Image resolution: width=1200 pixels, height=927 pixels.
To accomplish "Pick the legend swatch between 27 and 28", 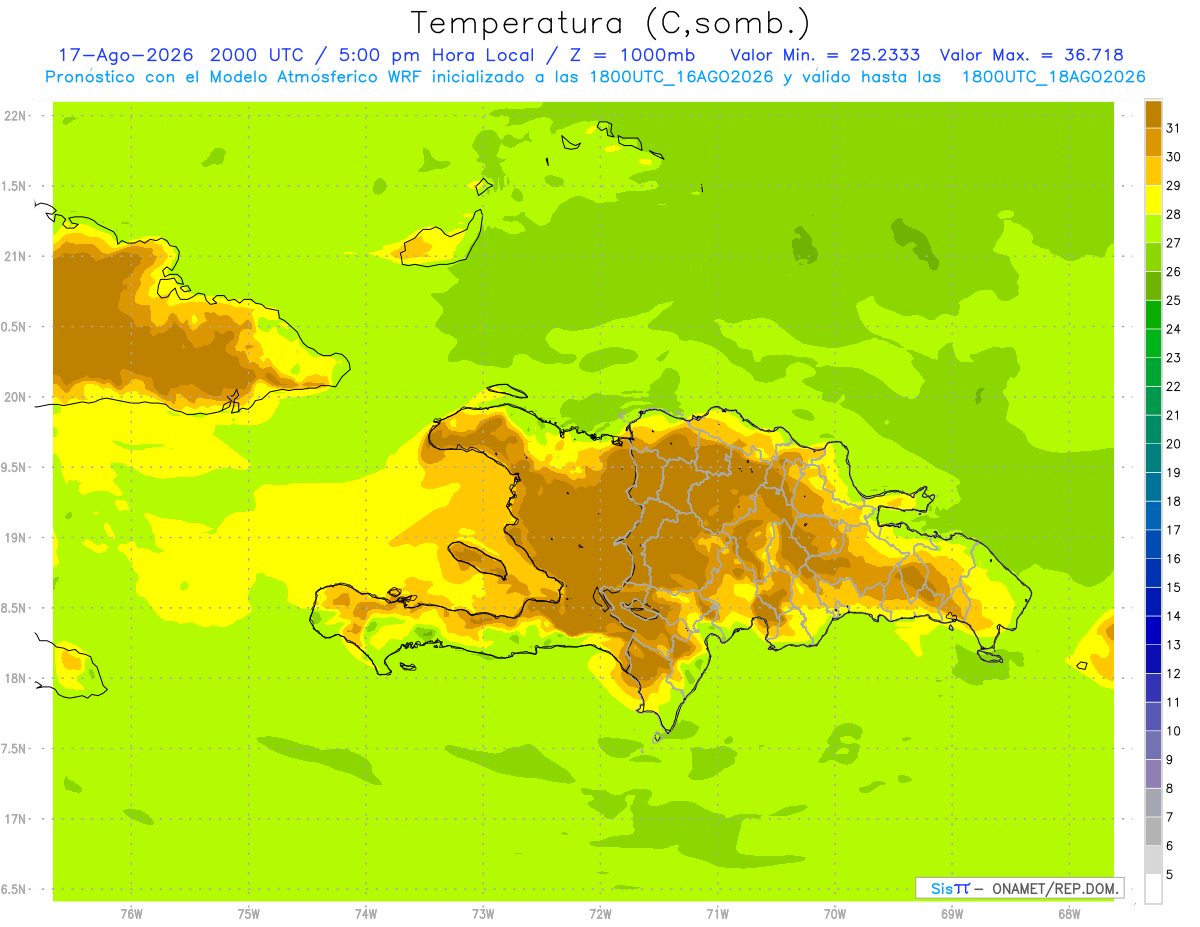I will pos(1153,228).
